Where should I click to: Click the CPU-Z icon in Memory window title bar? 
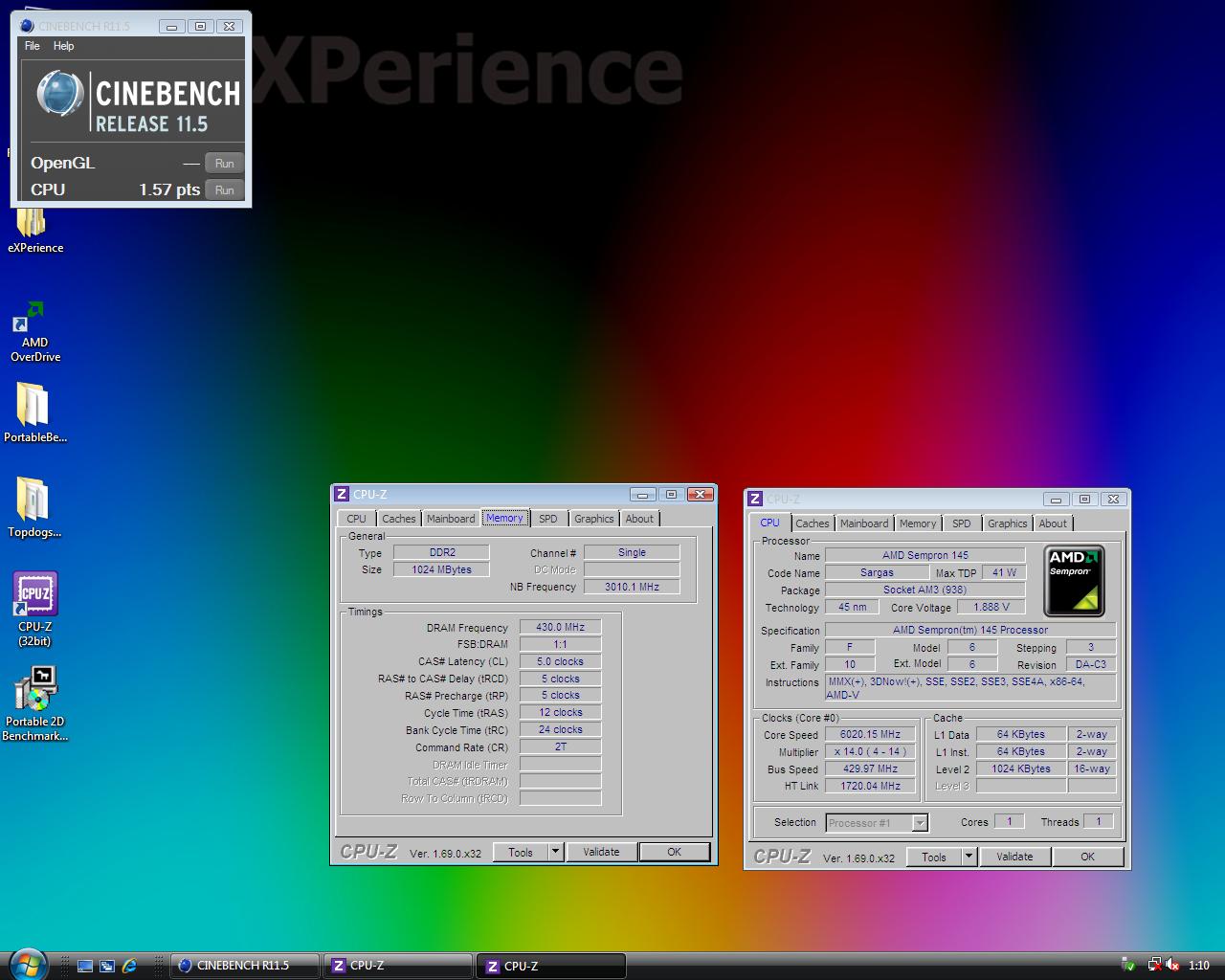click(342, 494)
